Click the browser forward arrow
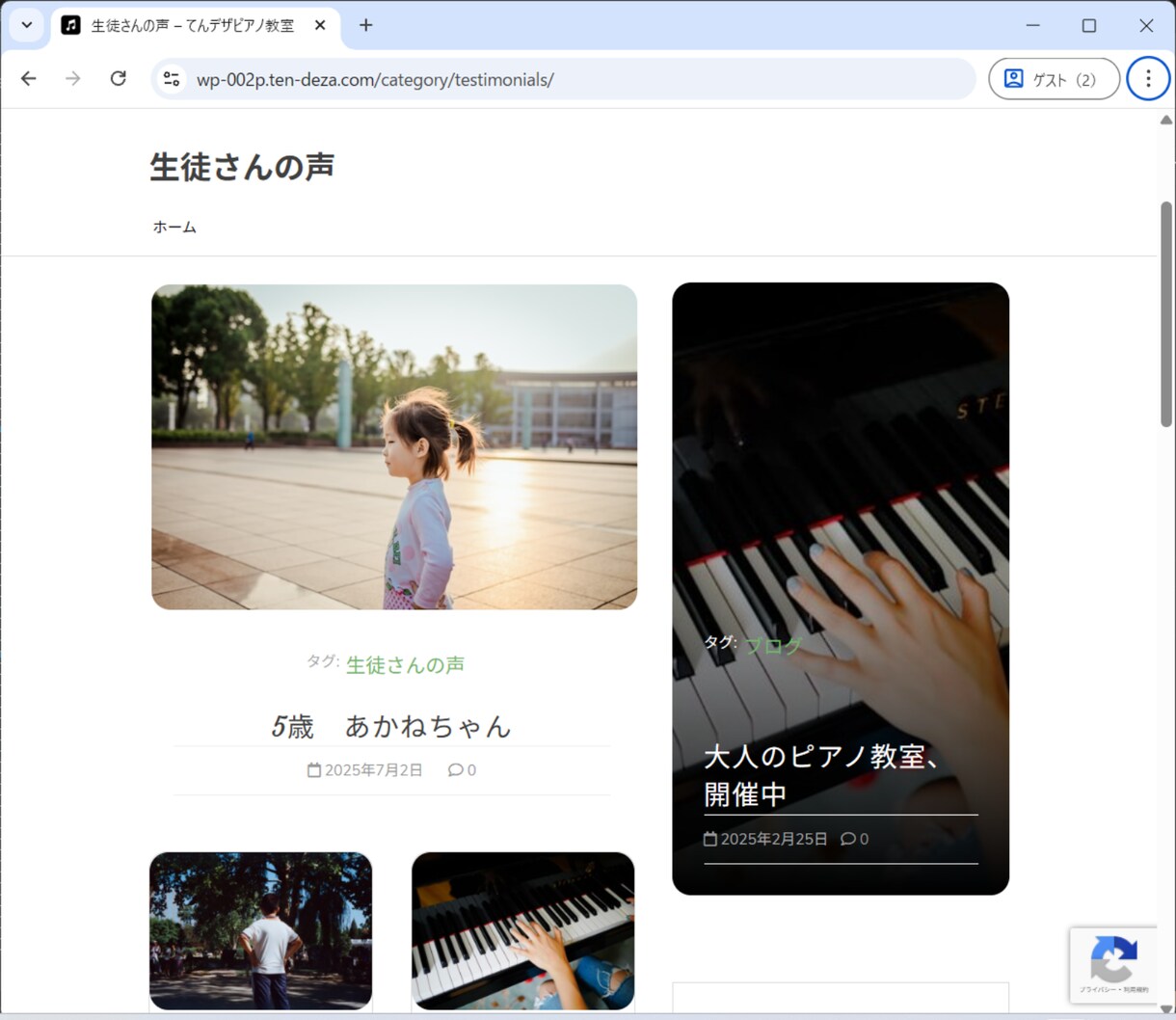Screen dimensions: 1176x1020 point(73,79)
